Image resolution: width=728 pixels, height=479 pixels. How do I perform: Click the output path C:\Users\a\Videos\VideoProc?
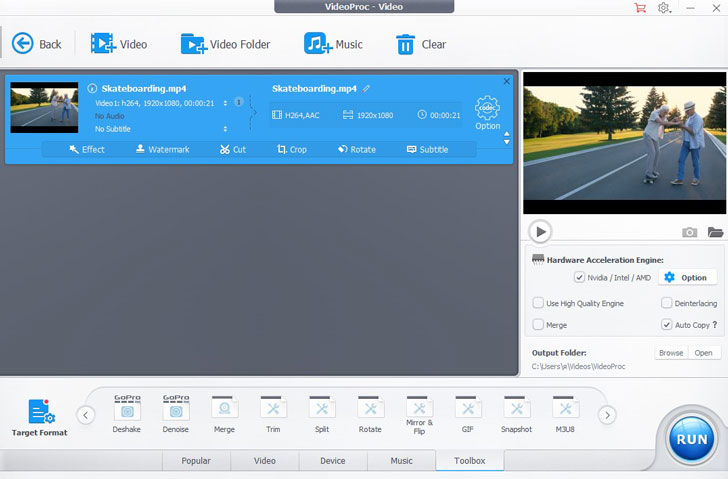578,366
